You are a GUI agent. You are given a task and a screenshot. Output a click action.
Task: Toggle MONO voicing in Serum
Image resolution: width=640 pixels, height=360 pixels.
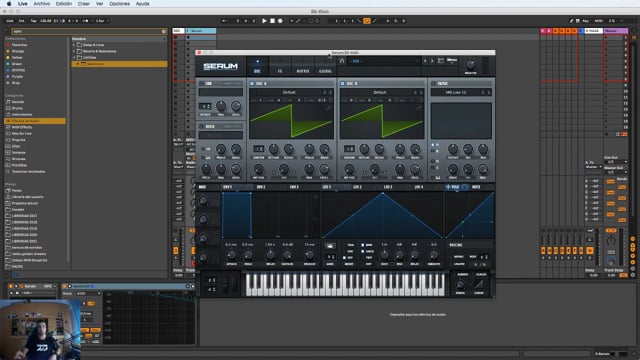click(x=458, y=257)
